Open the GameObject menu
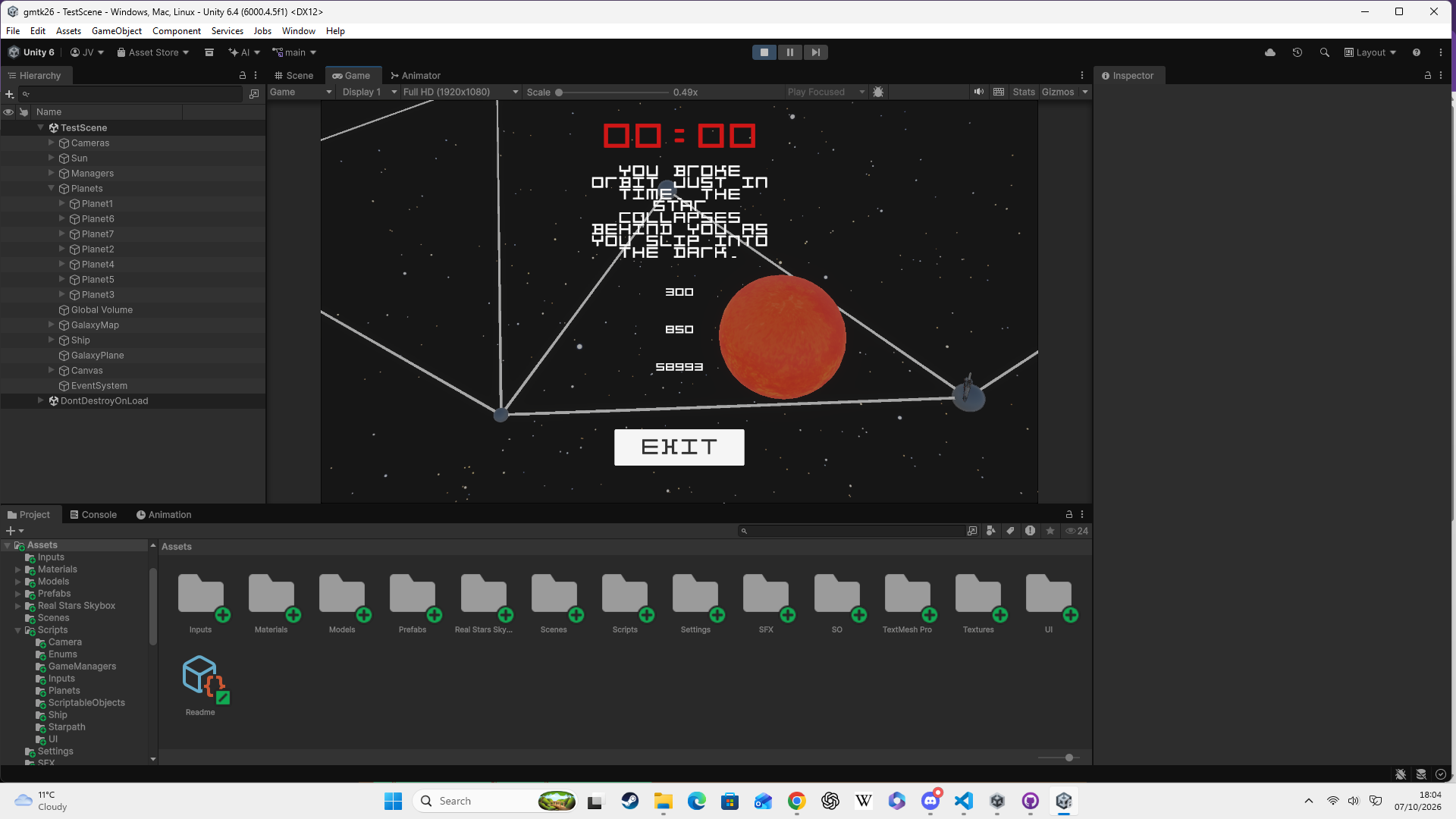 (117, 31)
